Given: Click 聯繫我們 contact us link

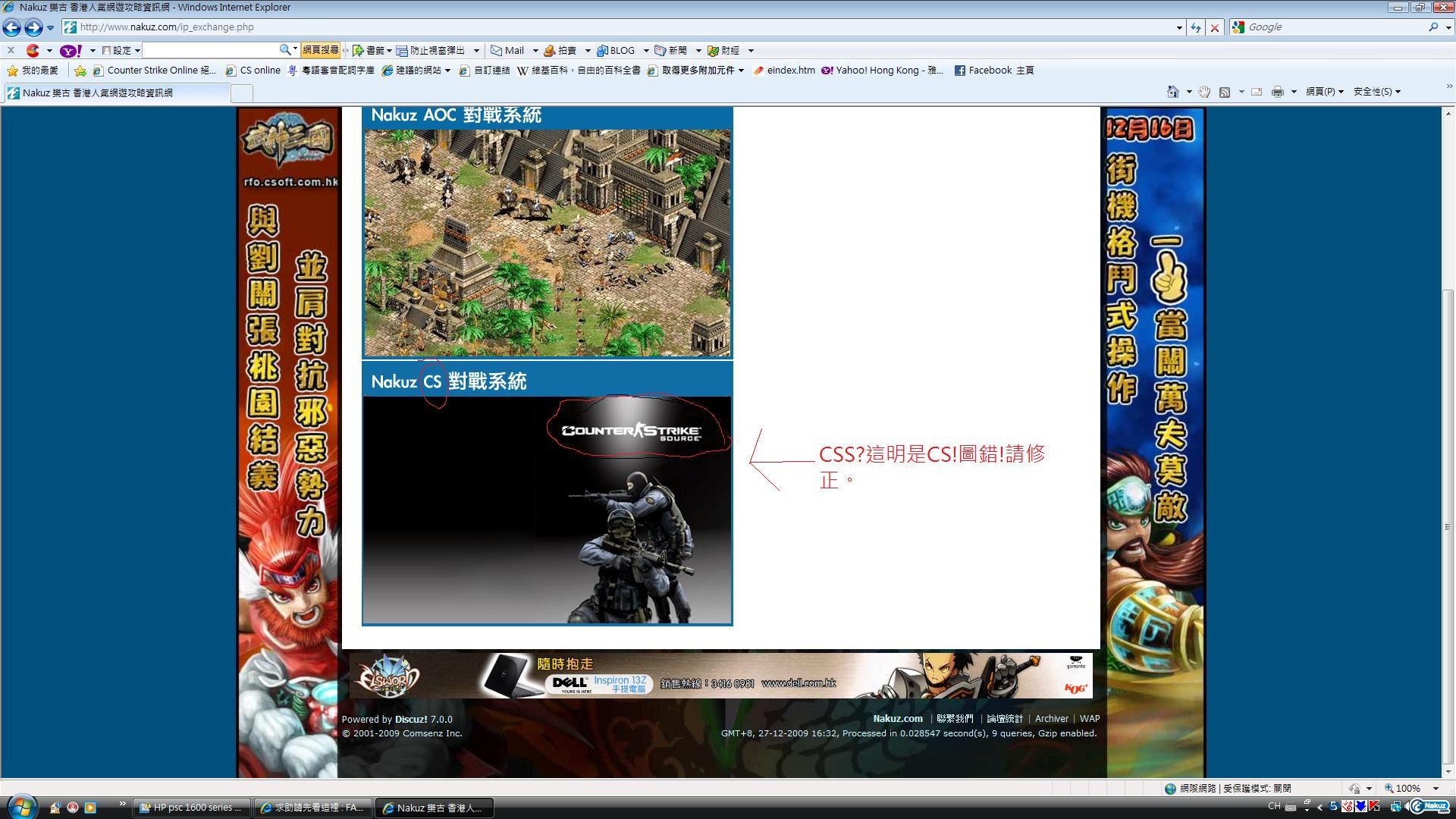Looking at the screenshot, I should (955, 719).
